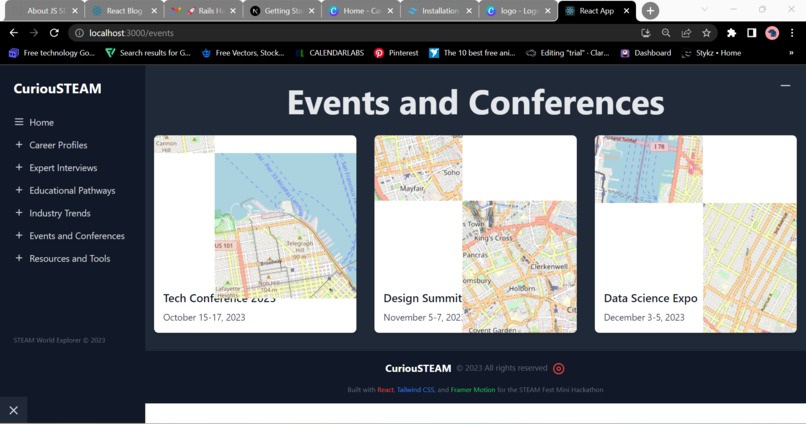The height and width of the screenshot is (424, 806).
Task: Open the CALENDARLABS bookmark
Action: click(330, 53)
